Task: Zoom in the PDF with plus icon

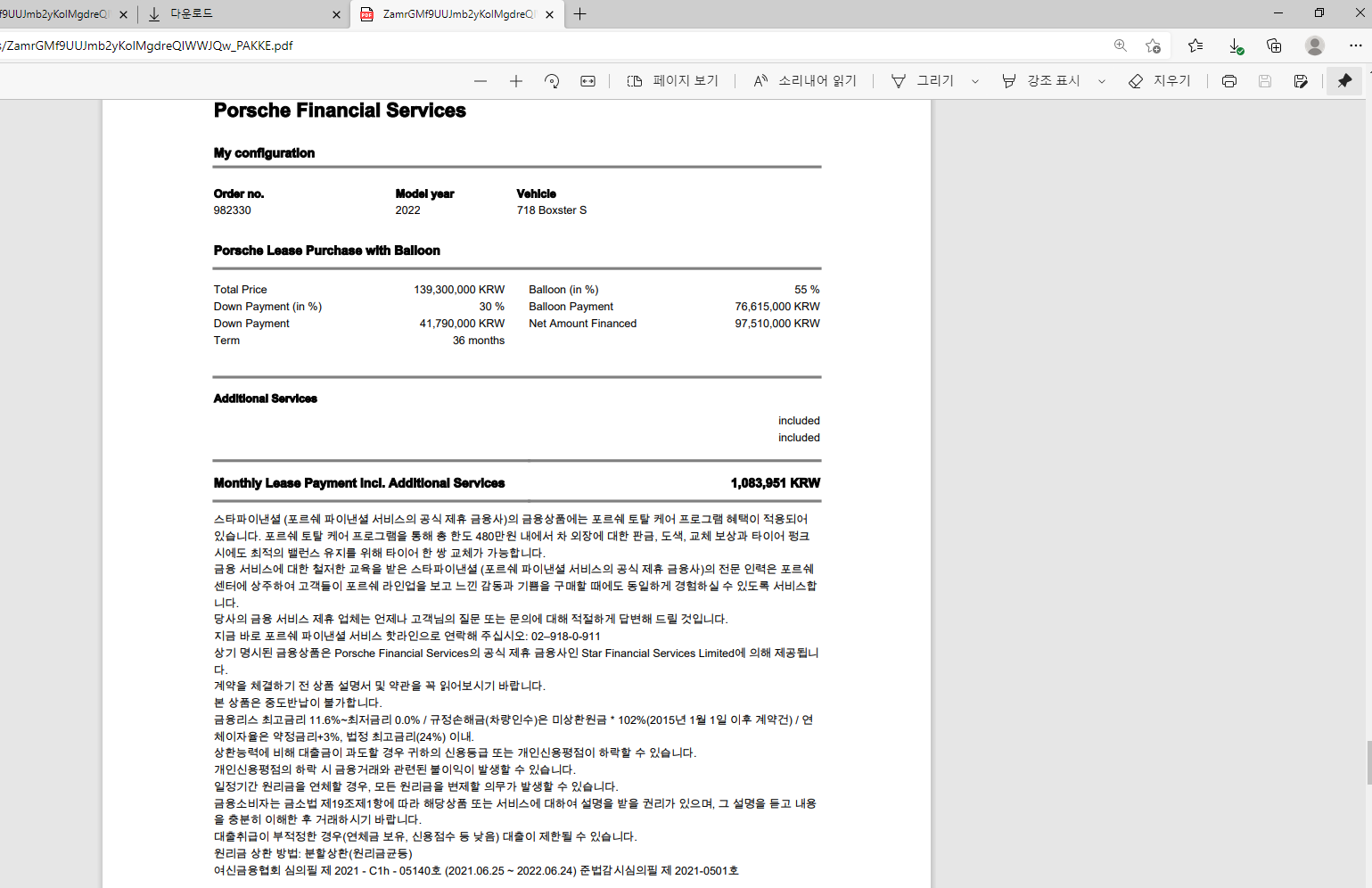Action: pos(516,81)
